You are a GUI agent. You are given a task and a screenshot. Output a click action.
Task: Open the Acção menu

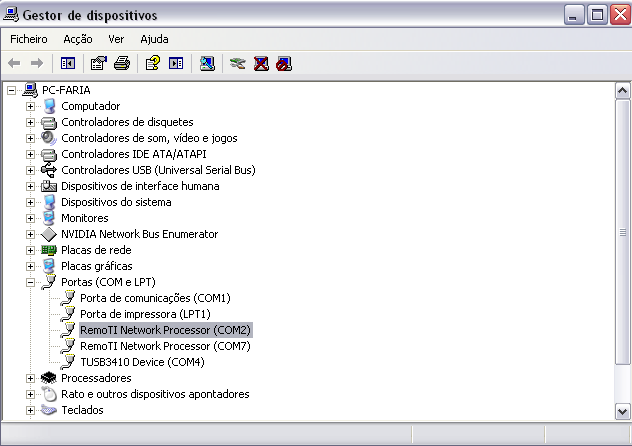tap(78, 39)
